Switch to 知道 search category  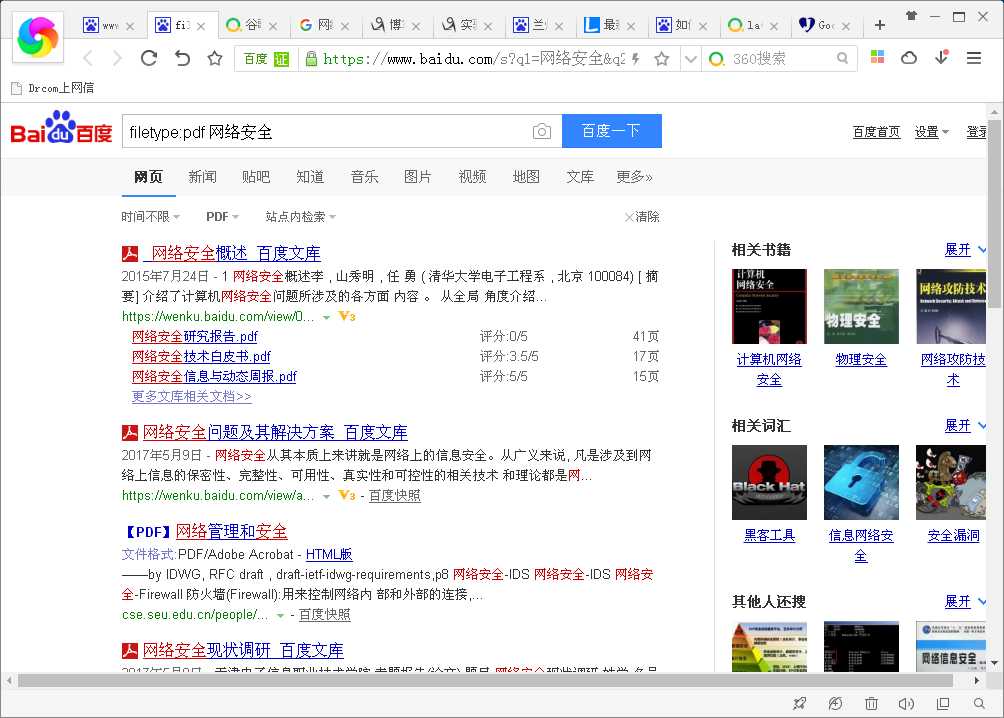310,177
